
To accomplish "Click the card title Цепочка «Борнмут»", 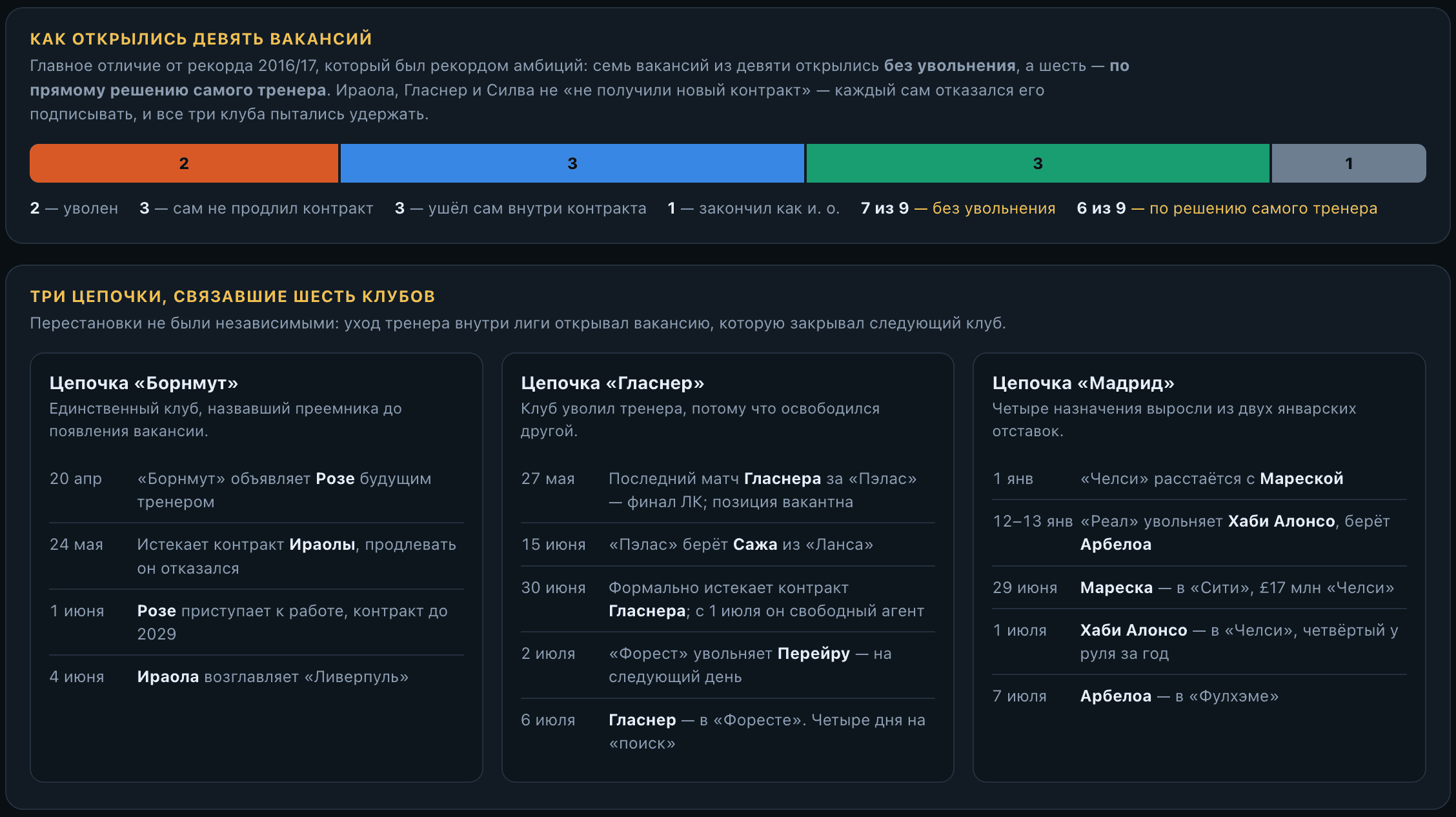I will 144,383.
